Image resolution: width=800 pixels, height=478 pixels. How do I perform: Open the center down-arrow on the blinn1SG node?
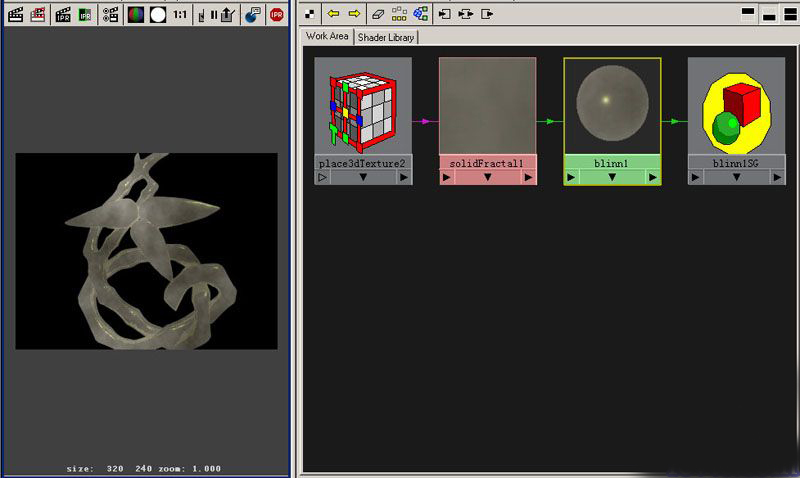click(x=736, y=177)
